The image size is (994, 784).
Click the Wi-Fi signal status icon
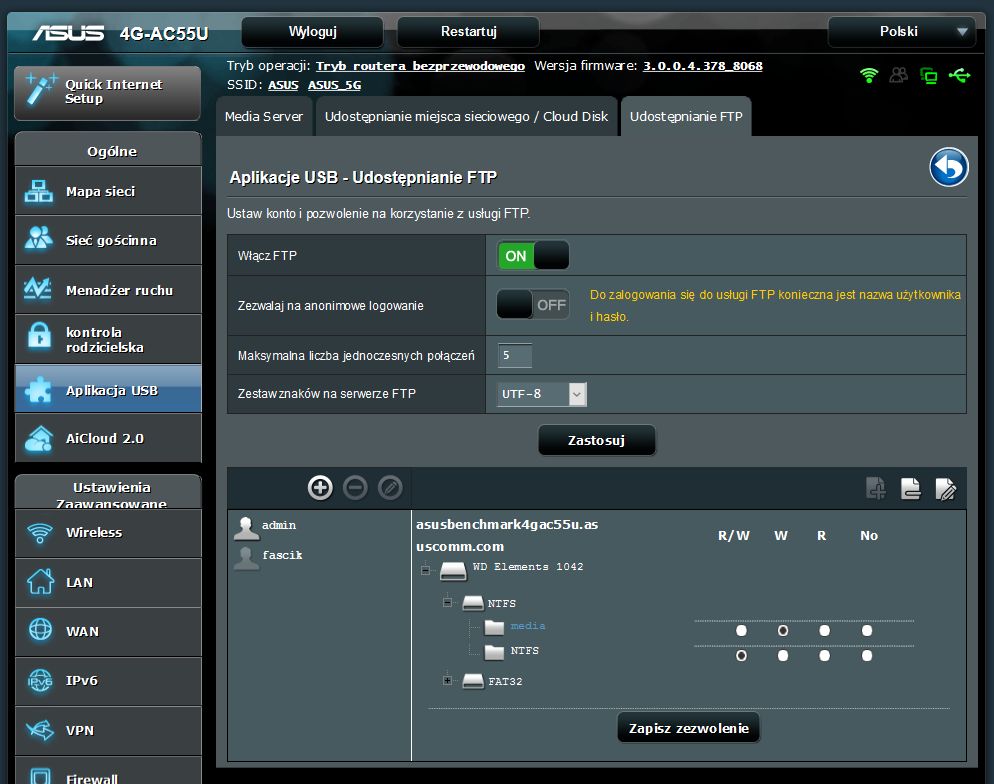coord(869,76)
